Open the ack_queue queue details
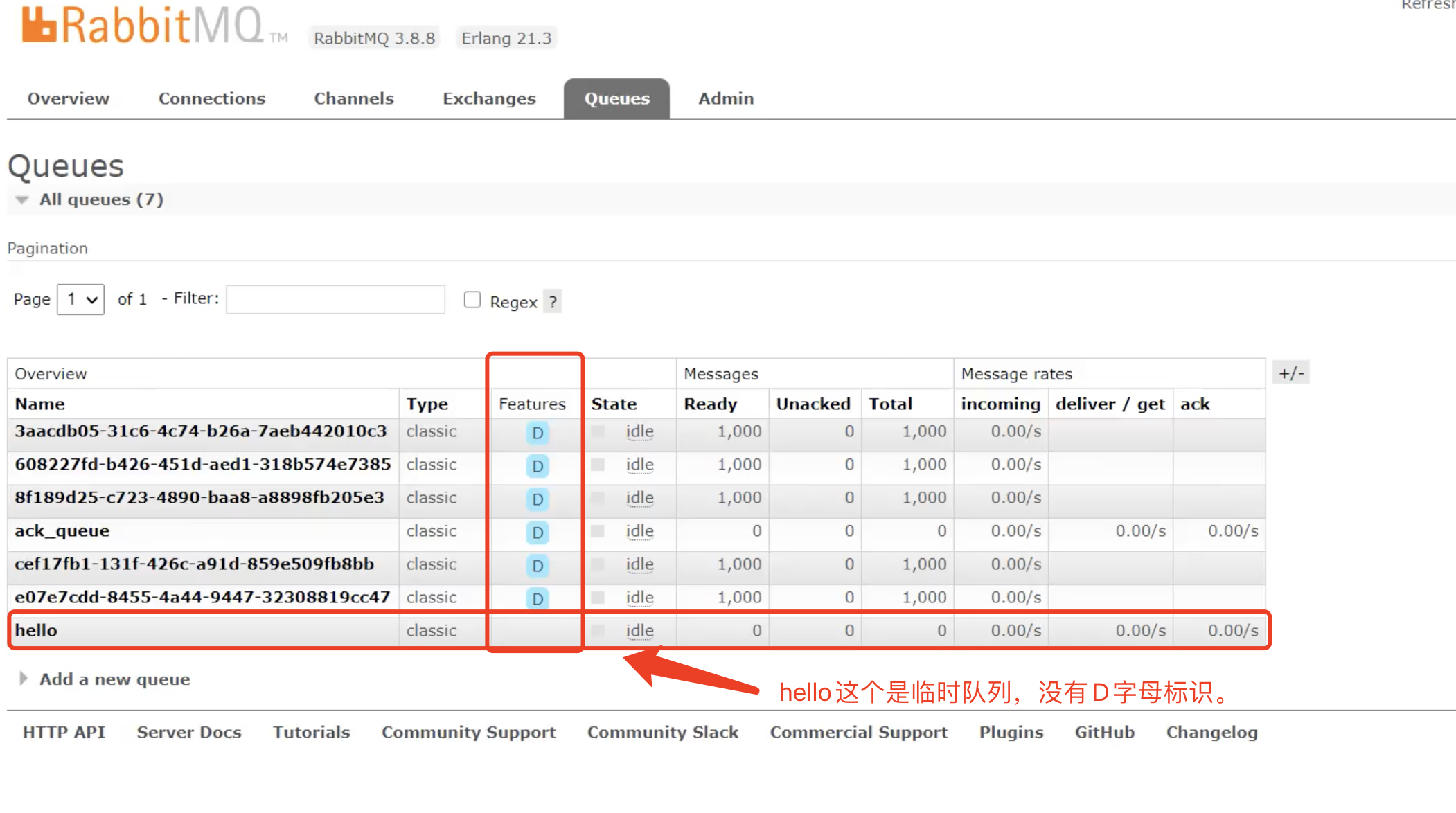The image size is (1456, 813). (x=62, y=531)
